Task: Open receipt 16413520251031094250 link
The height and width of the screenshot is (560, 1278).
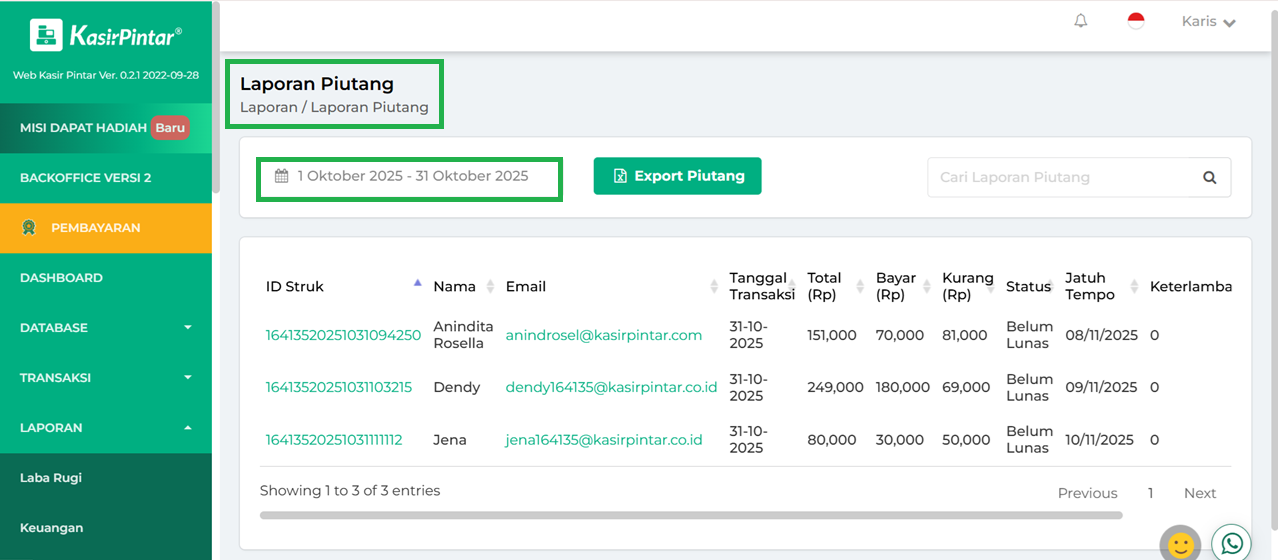Action: coord(342,335)
